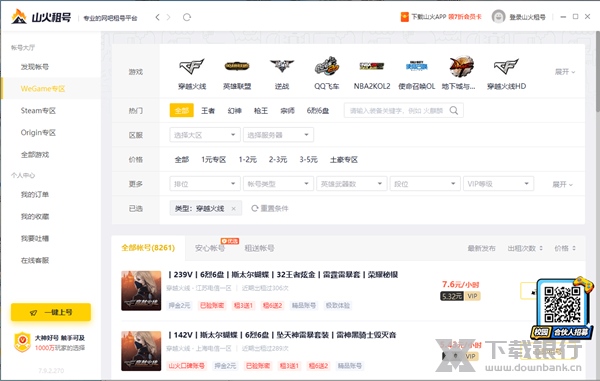Open 全部游戏 in the sidebar
600x381 pixels.
pyautogui.click(x=35, y=155)
